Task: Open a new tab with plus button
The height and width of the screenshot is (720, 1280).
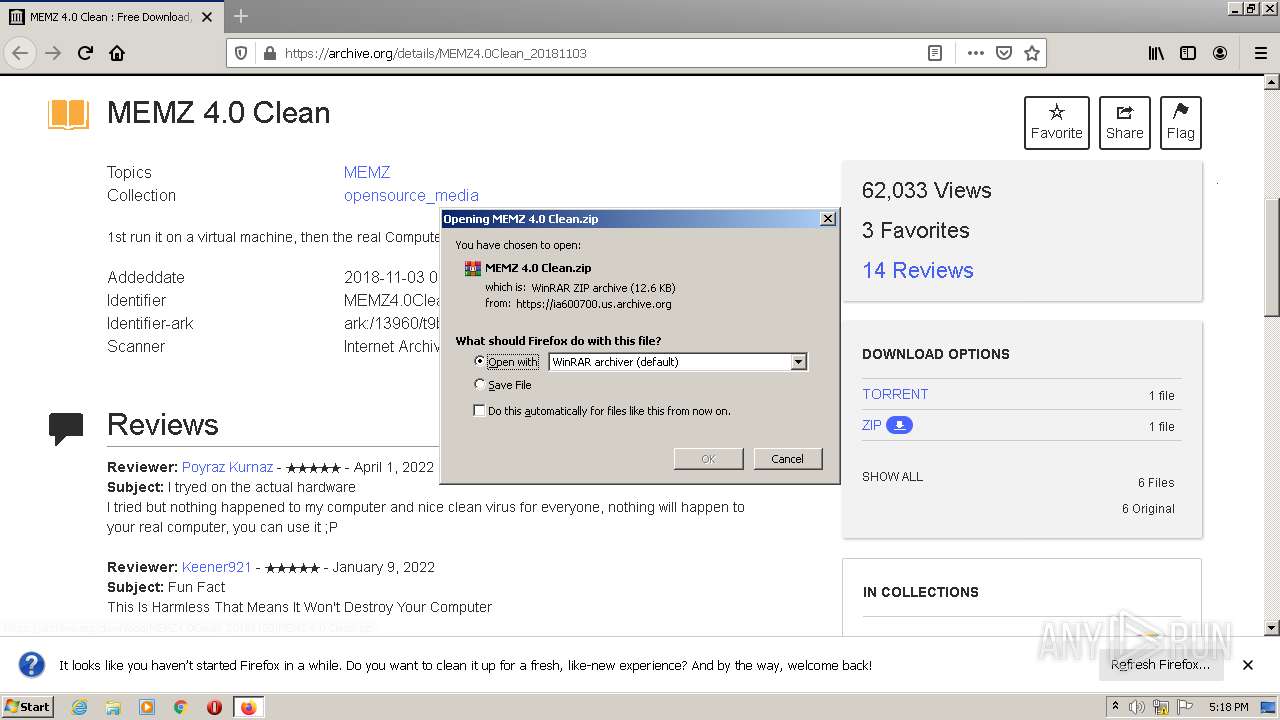Action: click(241, 16)
